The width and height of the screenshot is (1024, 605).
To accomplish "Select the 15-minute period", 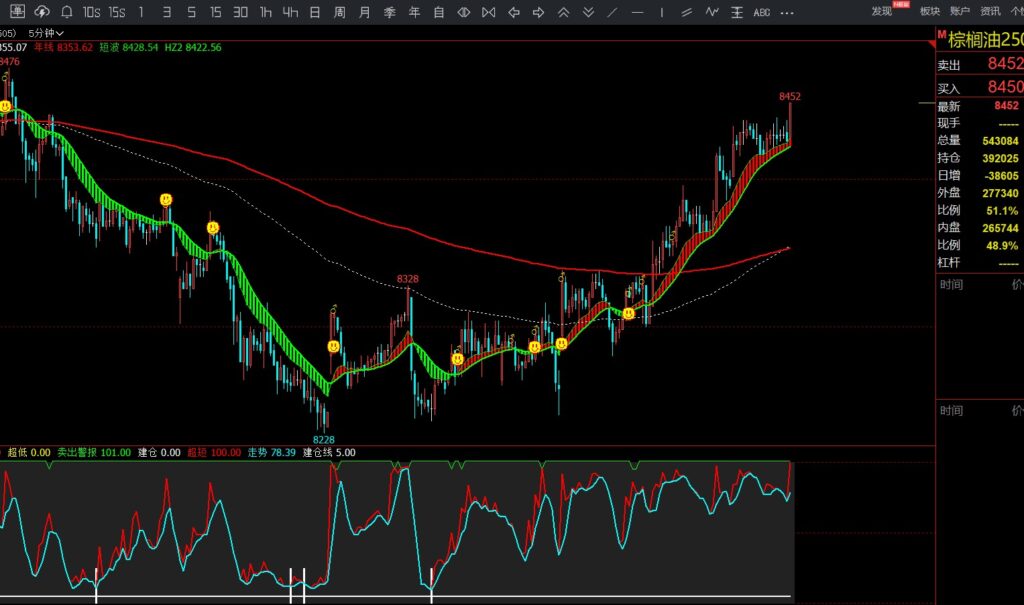I will pyautogui.click(x=216, y=12).
